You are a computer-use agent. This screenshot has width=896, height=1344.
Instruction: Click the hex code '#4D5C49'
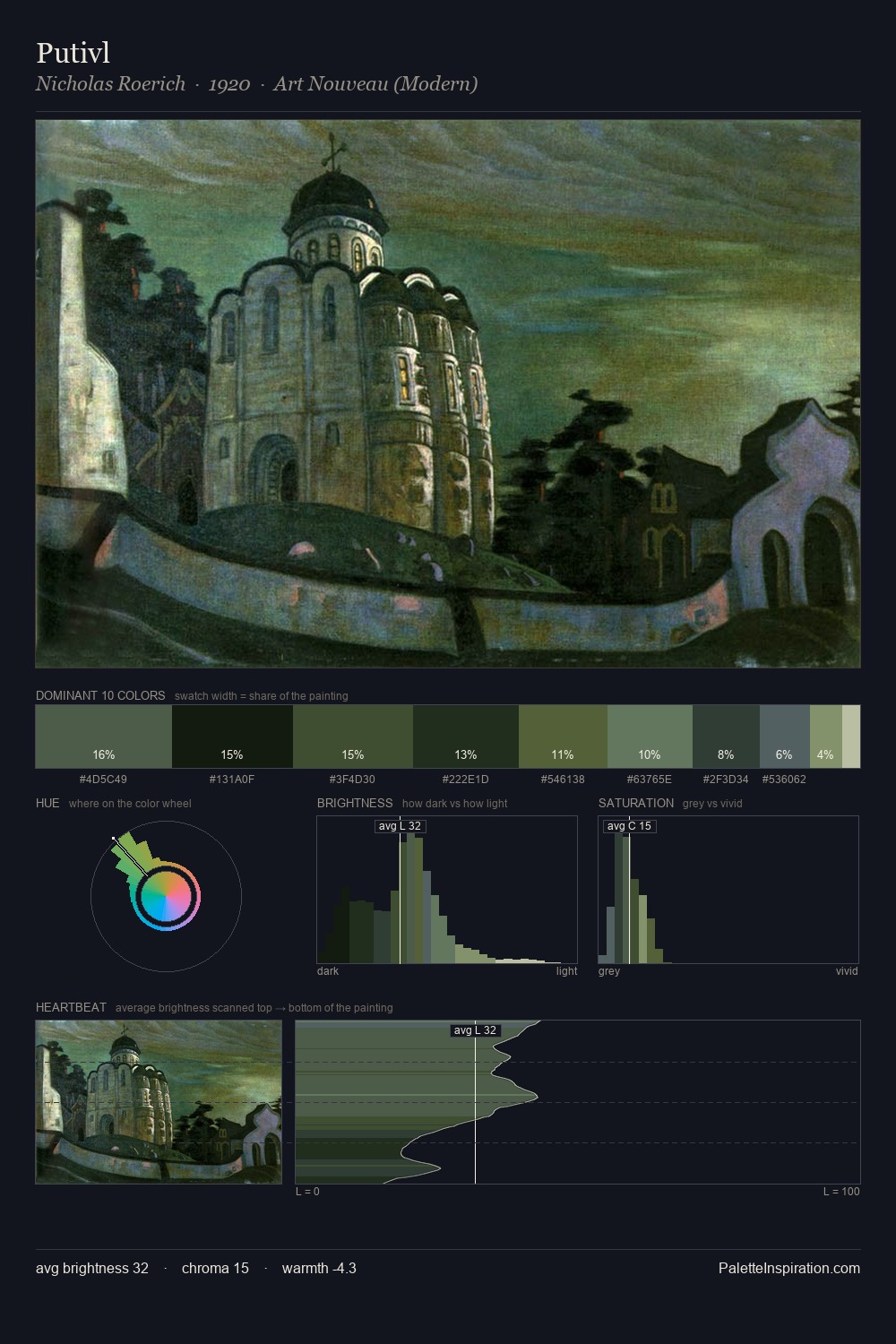click(103, 780)
